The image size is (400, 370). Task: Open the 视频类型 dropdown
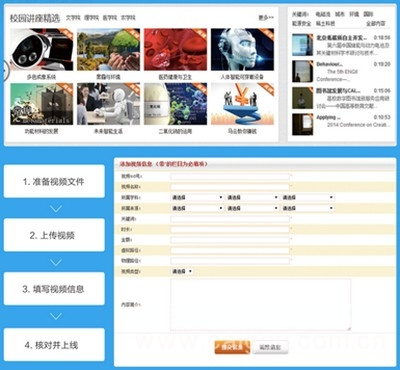tap(182, 272)
